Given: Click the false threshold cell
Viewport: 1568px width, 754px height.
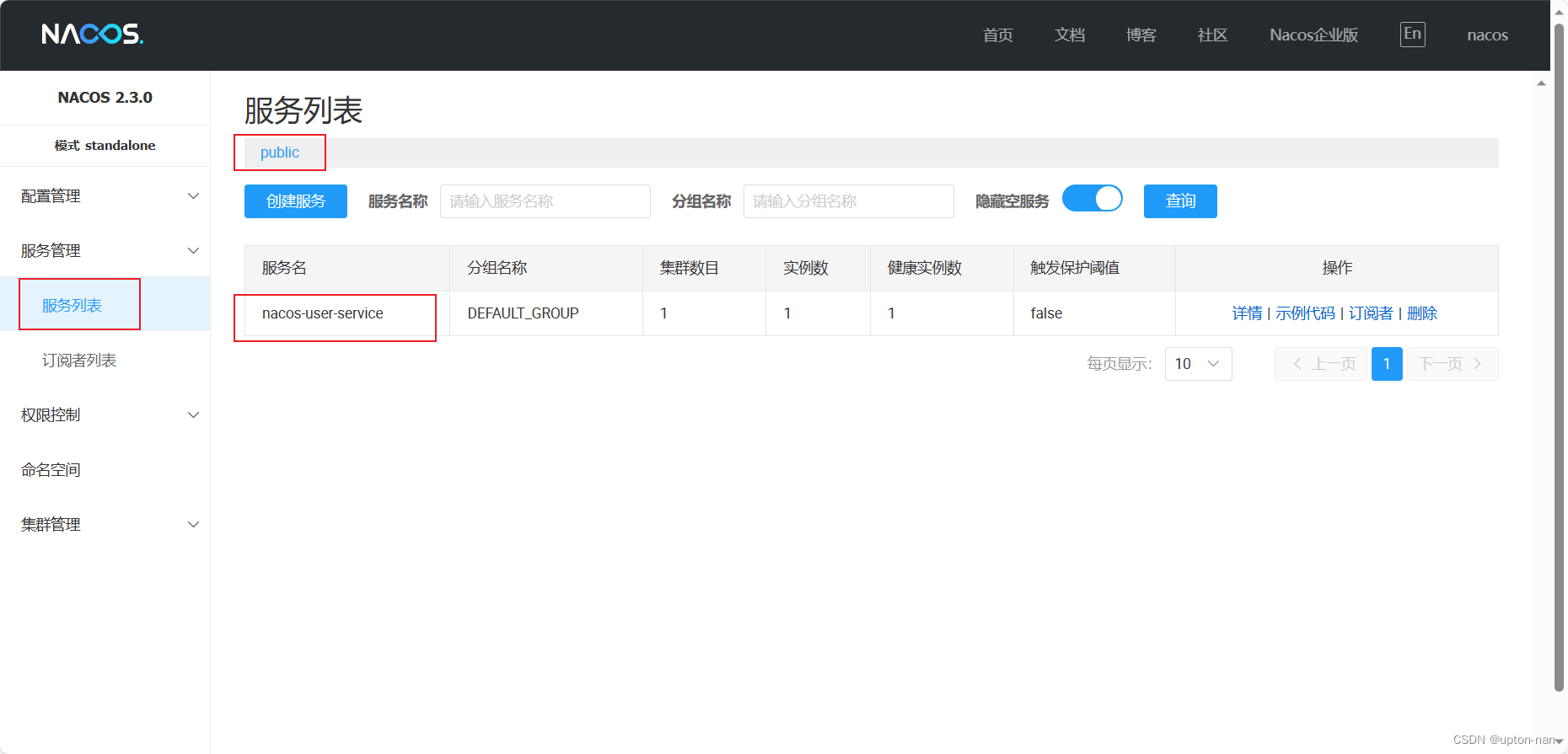Looking at the screenshot, I should (1094, 313).
